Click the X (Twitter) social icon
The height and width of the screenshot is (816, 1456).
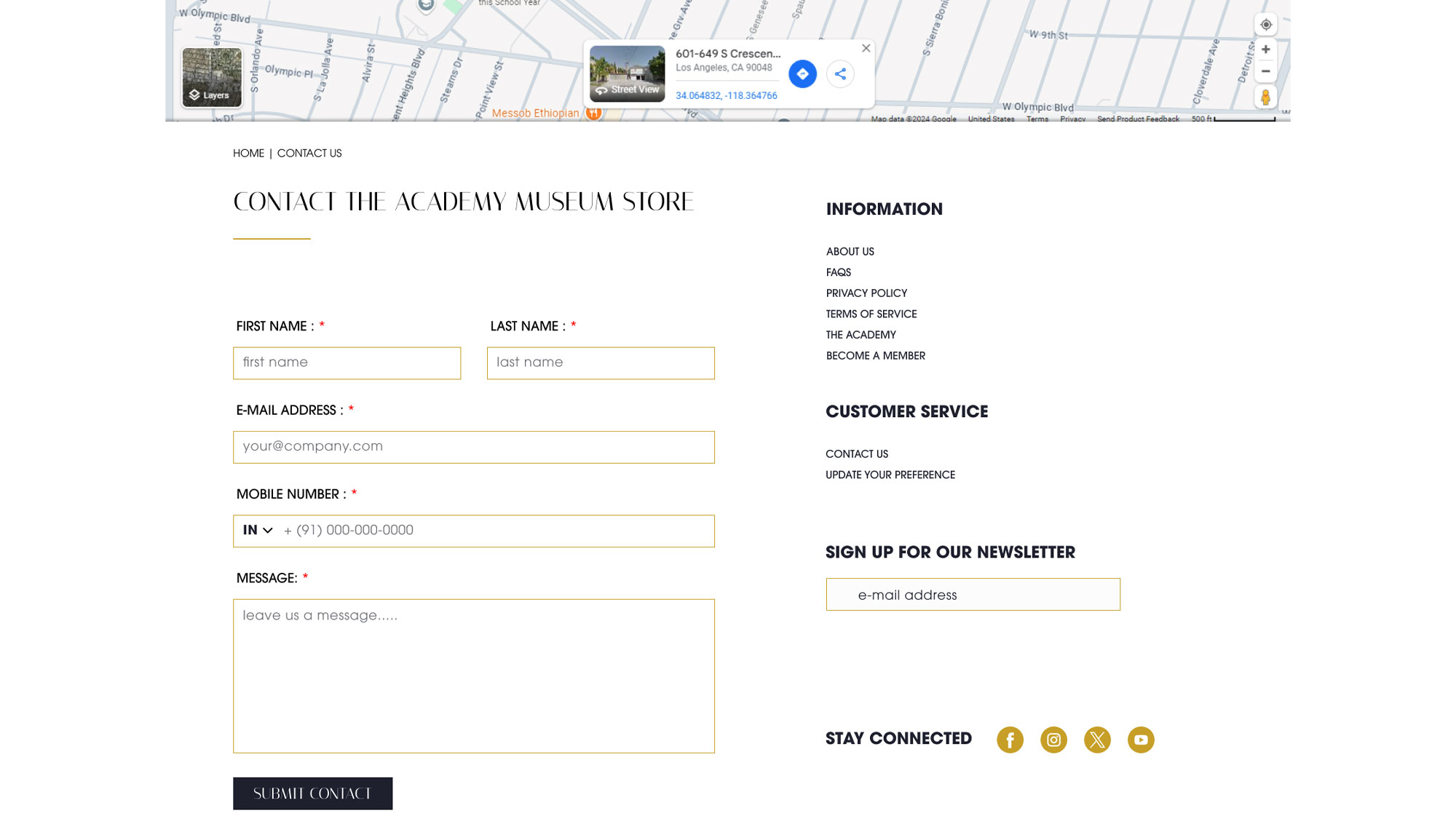[1097, 740]
